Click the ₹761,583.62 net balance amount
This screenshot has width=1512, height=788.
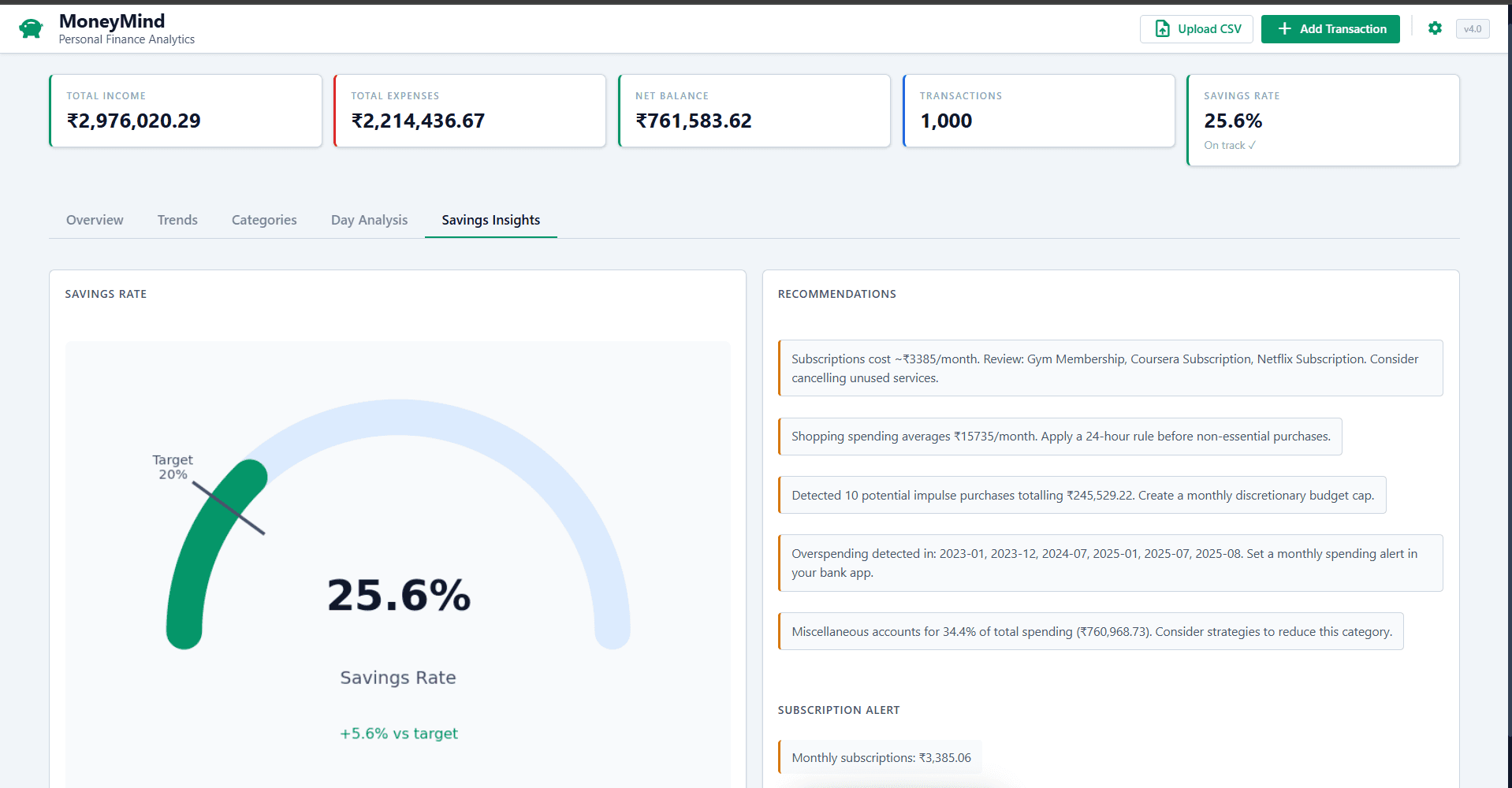pos(694,121)
